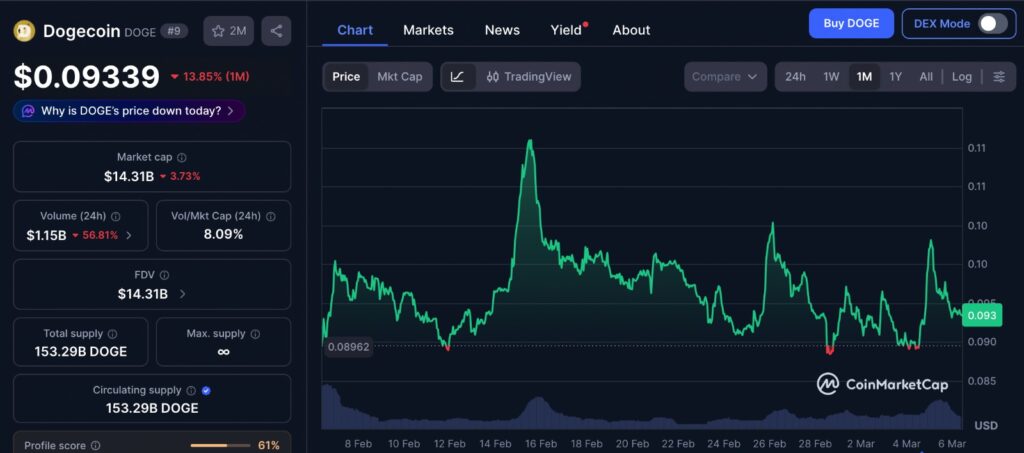Show Profile score info icon
This screenshot has height=453, width=1024.
coord(95,446)
